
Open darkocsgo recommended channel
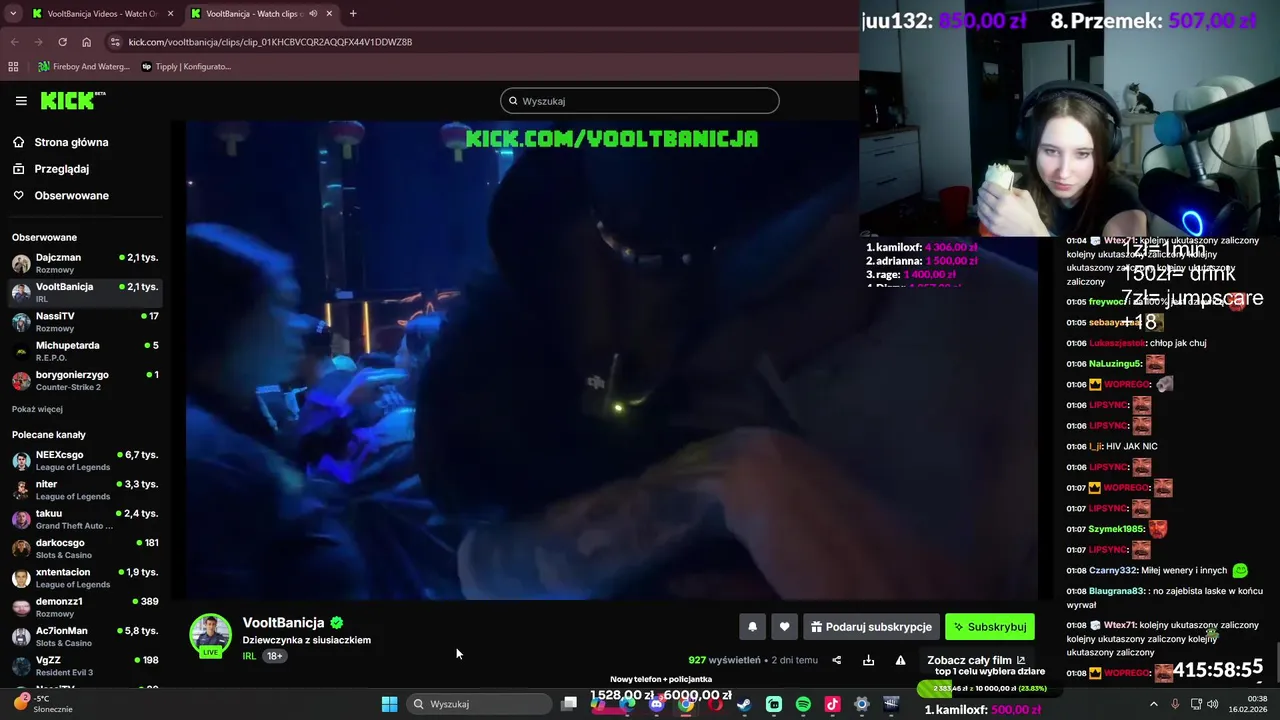tap(85, 548)
